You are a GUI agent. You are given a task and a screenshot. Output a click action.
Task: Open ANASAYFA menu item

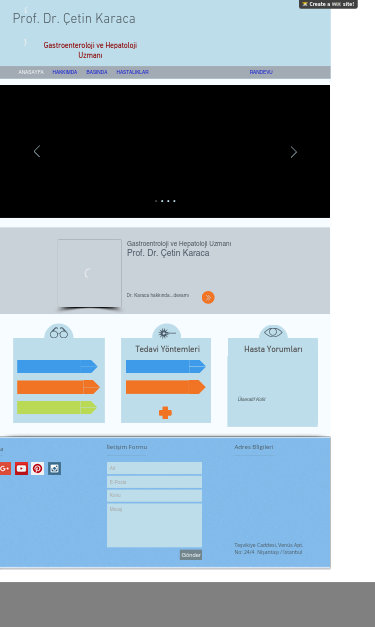pos(31,72)
